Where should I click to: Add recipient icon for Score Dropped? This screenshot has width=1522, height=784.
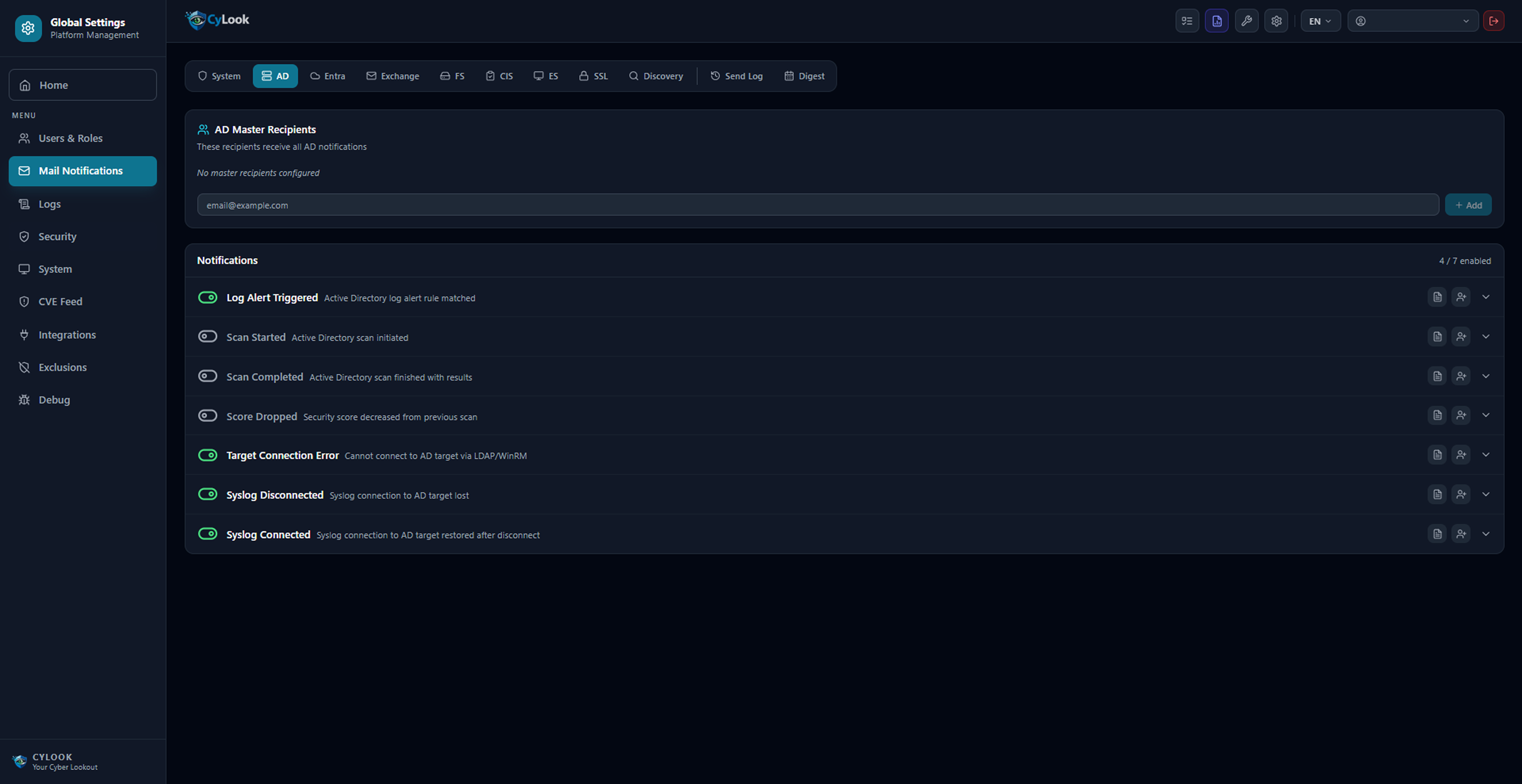click(1461, 415)
